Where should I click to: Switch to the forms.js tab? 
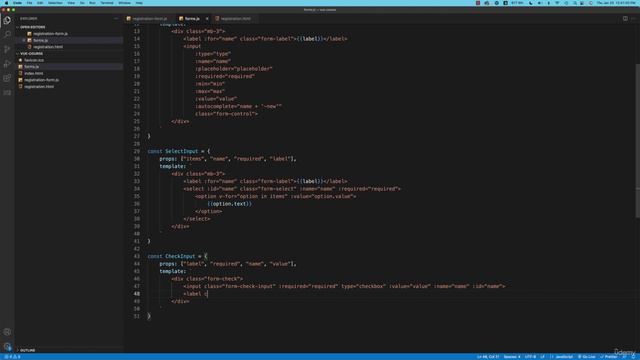pyautogui.click(x=192, y=18)
